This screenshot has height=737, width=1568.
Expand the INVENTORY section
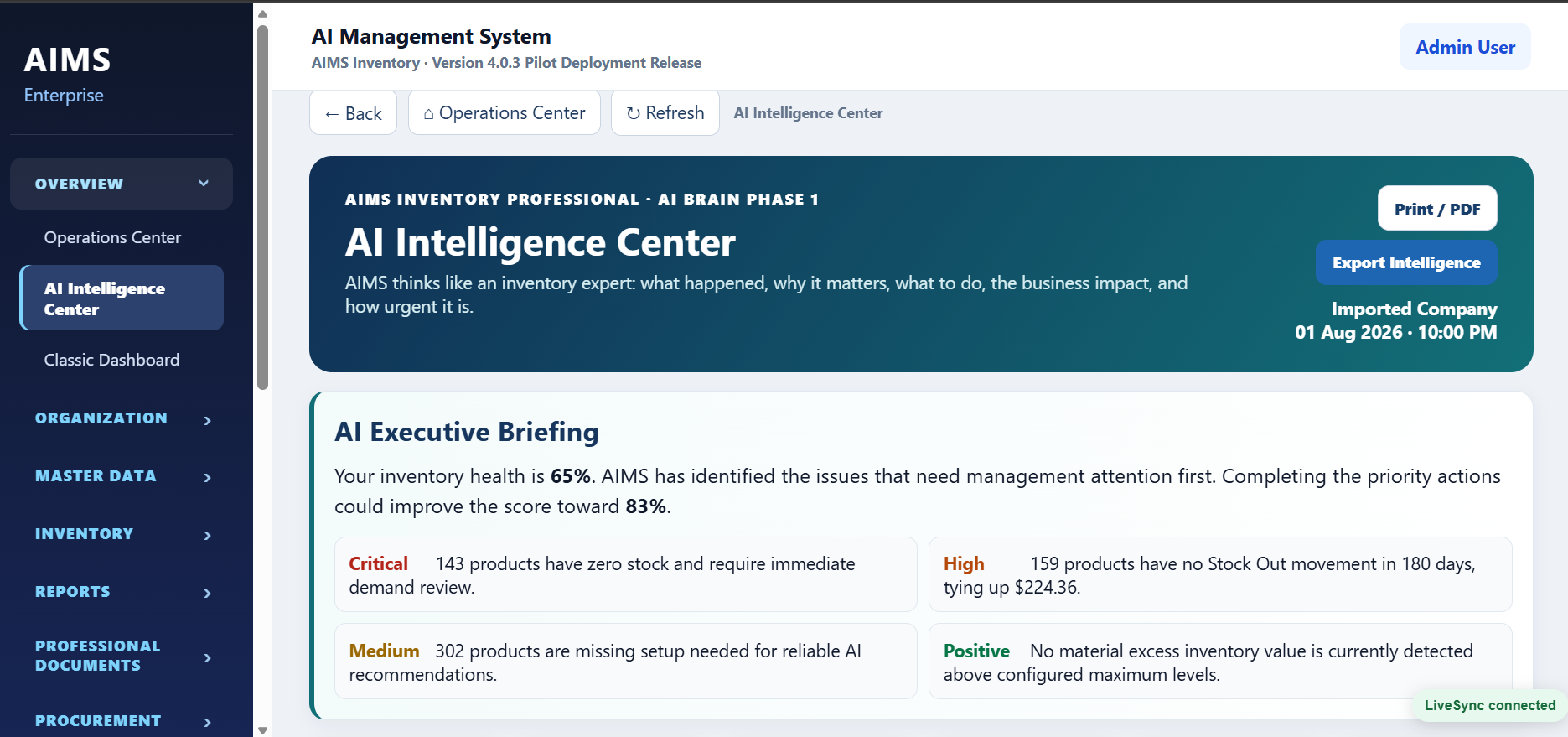pyautogui.click(x=122, y=534)
